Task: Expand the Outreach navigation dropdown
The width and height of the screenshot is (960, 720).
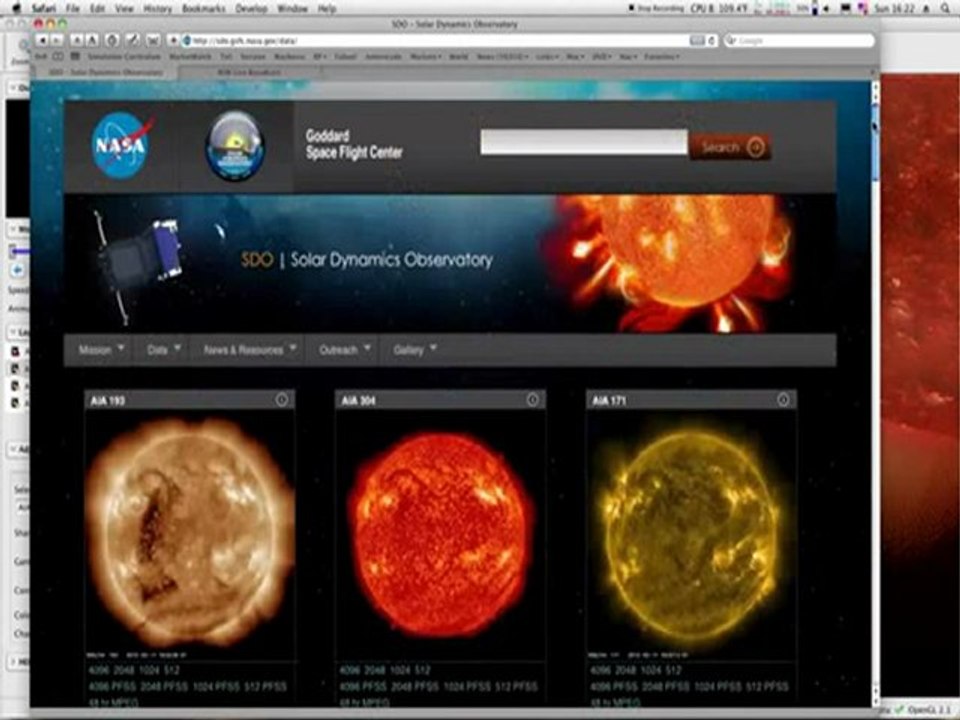Action: point(343,350)
